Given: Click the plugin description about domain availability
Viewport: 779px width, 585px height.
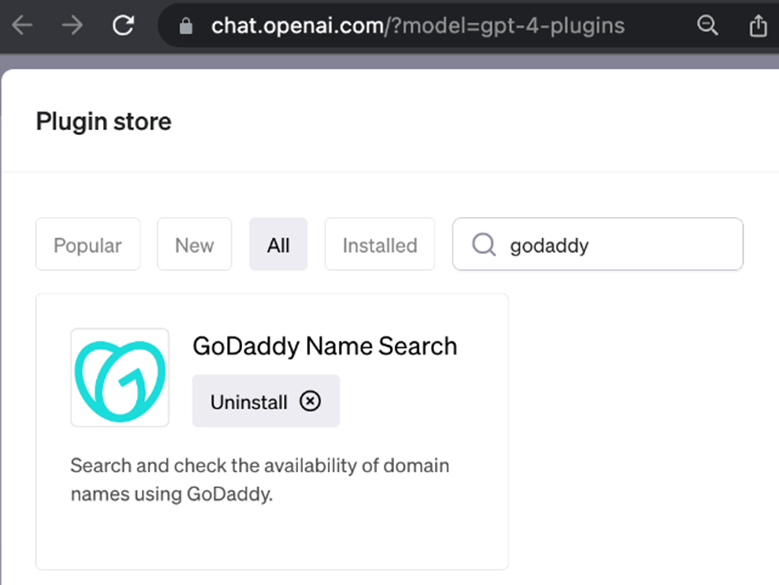Looking at the screenshot, I should (x=260, y=480).
